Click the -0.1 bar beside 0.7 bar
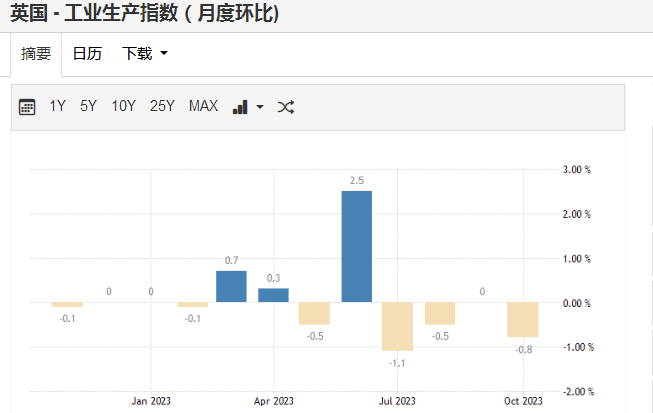Screen dimensions: 653x413 point(192,305)
